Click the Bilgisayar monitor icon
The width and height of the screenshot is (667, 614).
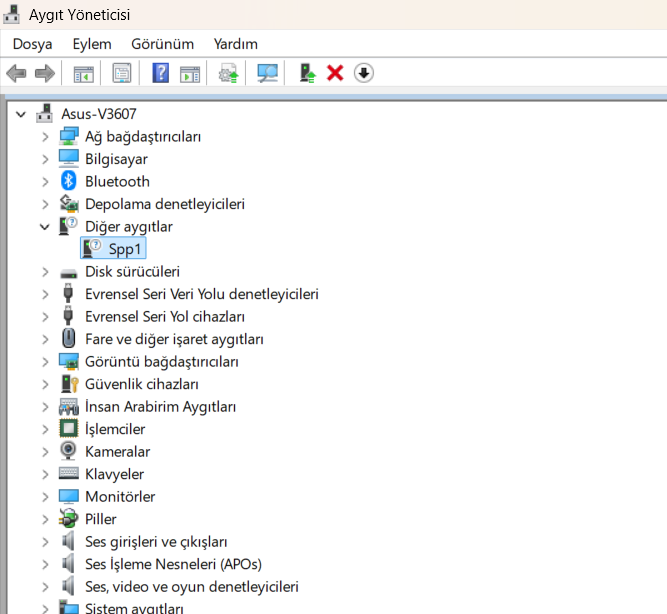coord(68,158)
